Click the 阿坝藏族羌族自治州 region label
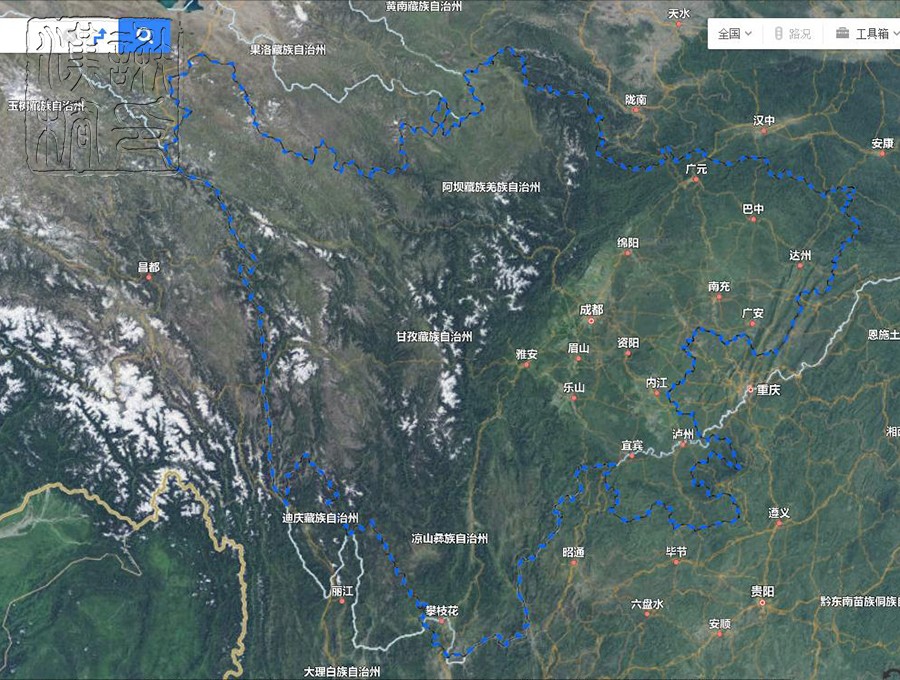The height and width of the screenshot is (680, 900). pos(491,187)
